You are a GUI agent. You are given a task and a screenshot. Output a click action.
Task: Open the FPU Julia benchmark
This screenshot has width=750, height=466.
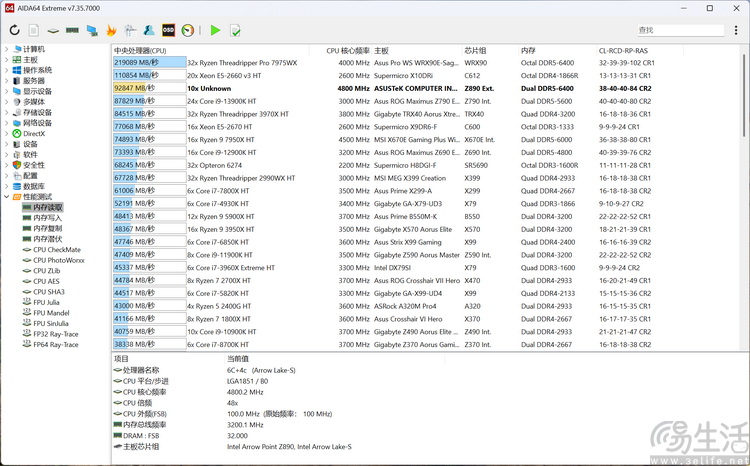pos(46,302)
